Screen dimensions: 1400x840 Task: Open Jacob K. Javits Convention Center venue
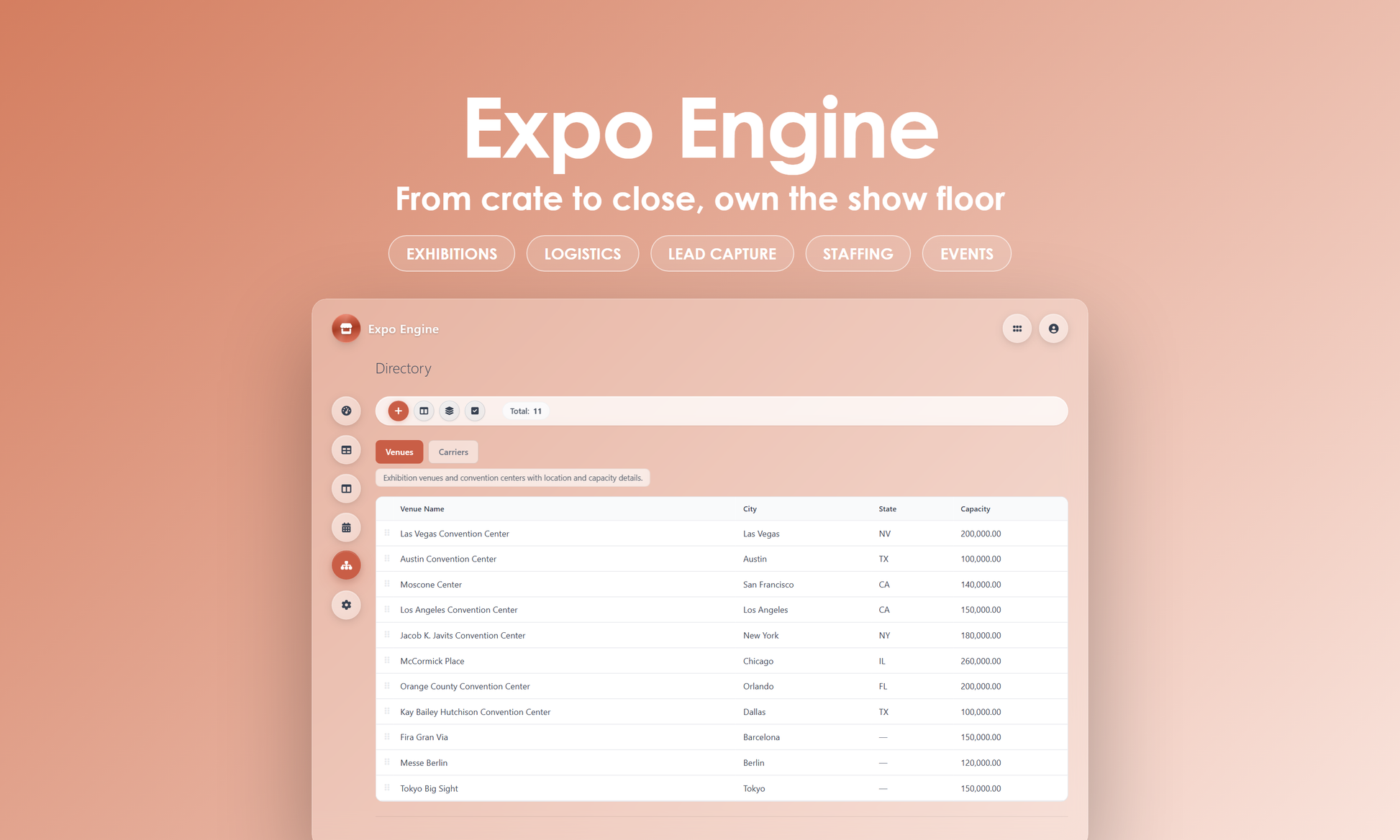click(463, 636)
